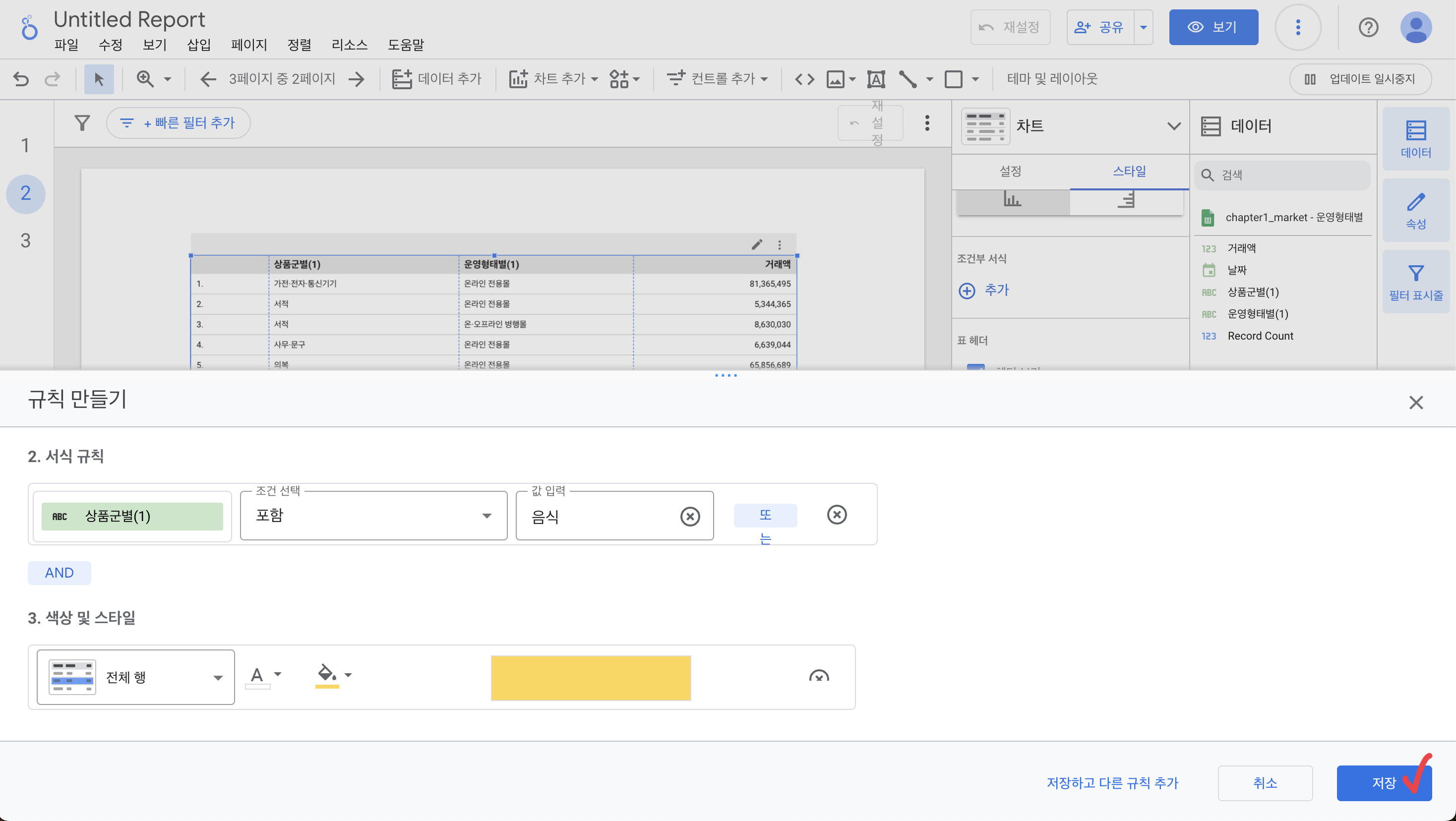Toggle 업데이트 일시중지 pause button
The width and height of the screenshot is (1456, 821).
pyautogui.click(x=1360, y=79)
